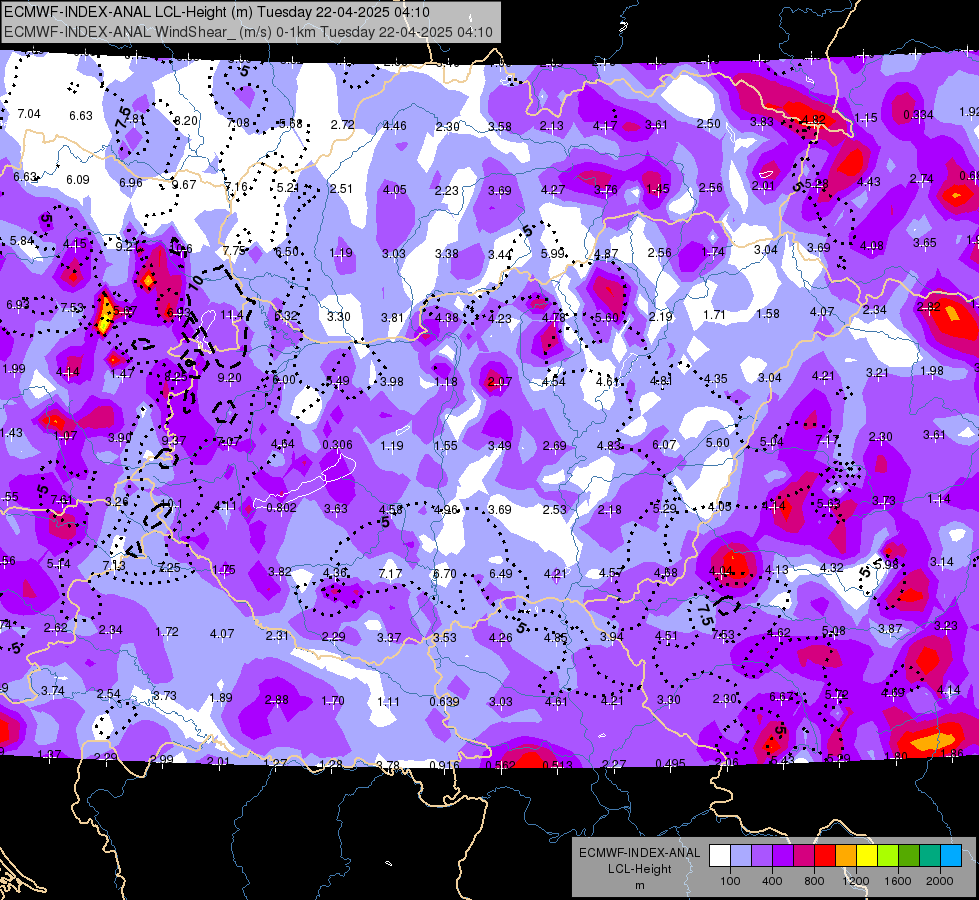Click the wind shear value '6.49'

501,573
